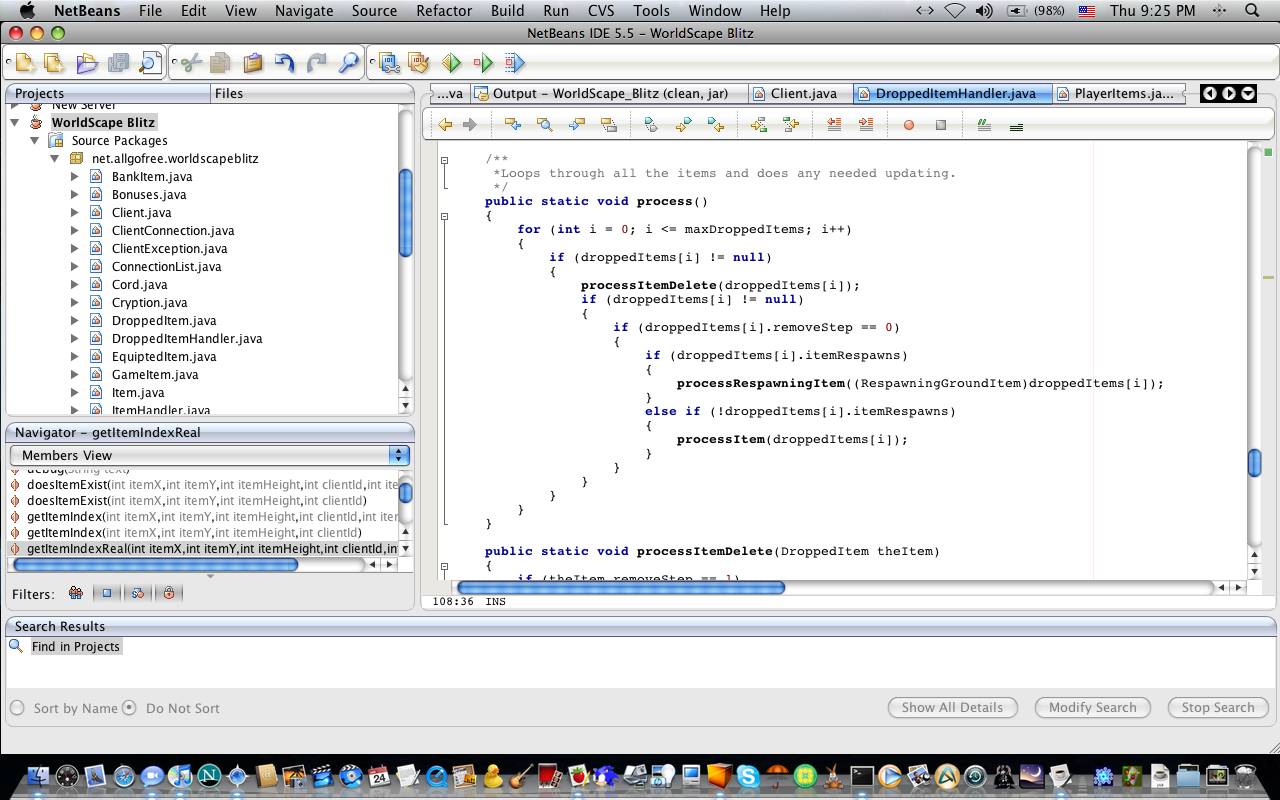
Task: Click the scroll tabs right arrow button
Action: pos(1229,93)
